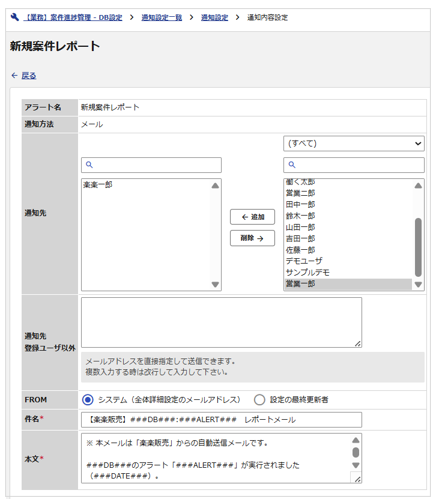Click the left arrow icon beside 戻る
This screenshot has width=433, height=502.
tap(14, 75)
